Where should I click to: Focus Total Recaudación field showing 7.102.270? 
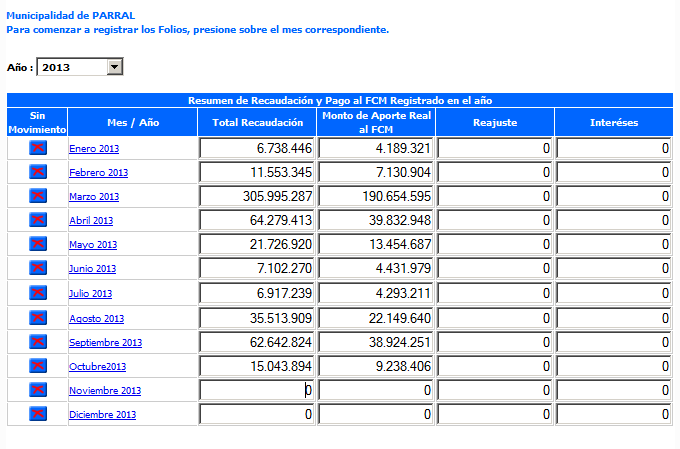point(258,269)
